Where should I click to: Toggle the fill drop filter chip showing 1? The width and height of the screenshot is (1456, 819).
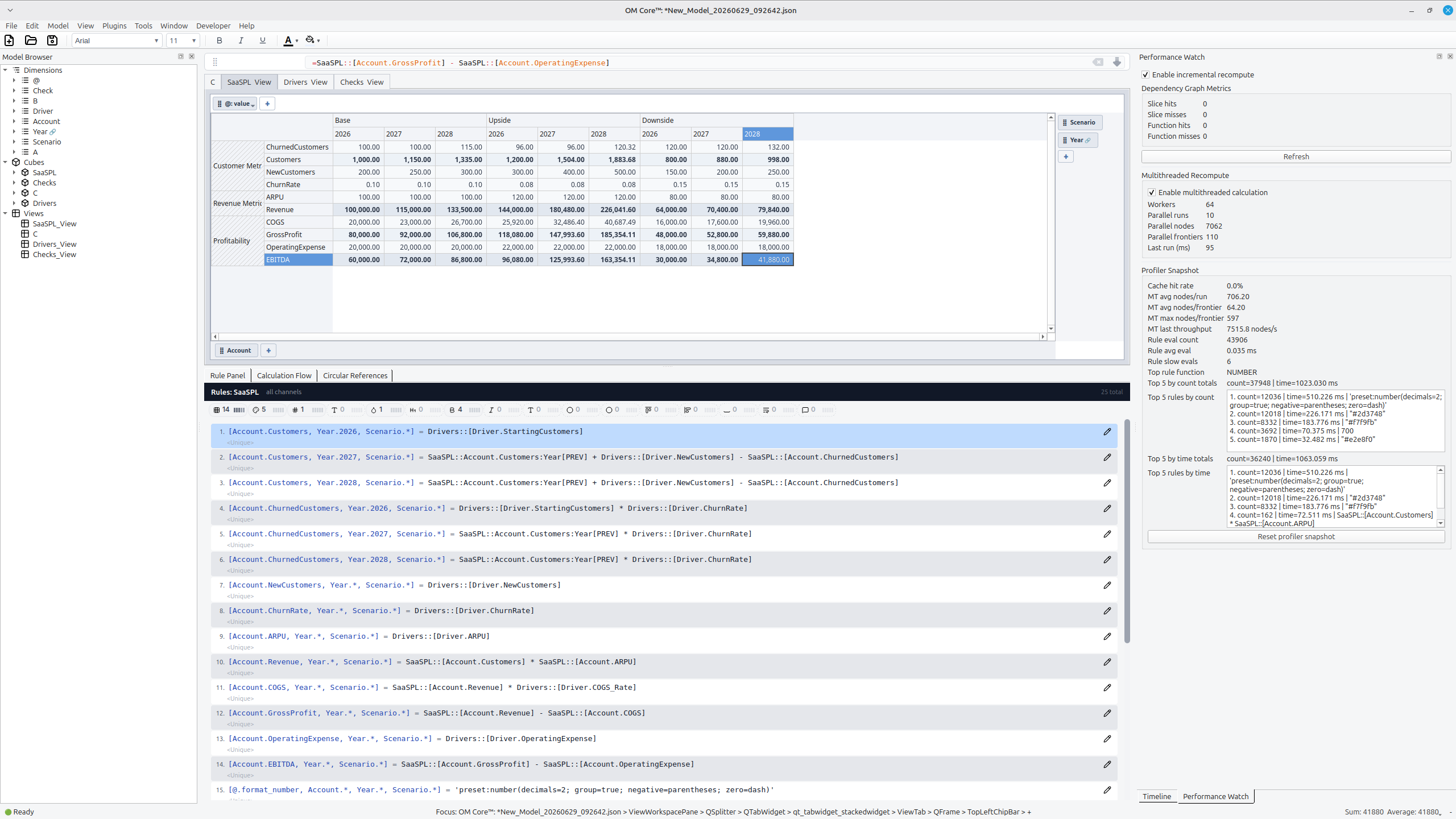pos(386,409)
